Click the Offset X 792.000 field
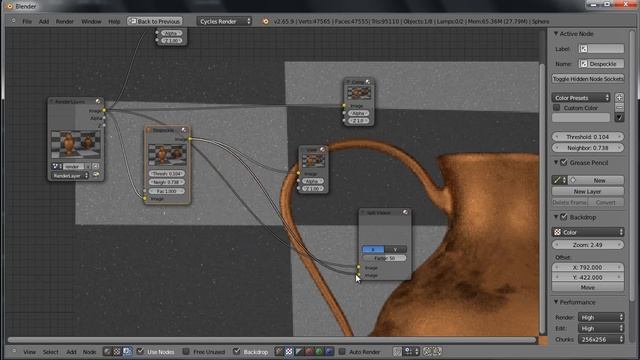The image size is (640, 360). [588, 267]
